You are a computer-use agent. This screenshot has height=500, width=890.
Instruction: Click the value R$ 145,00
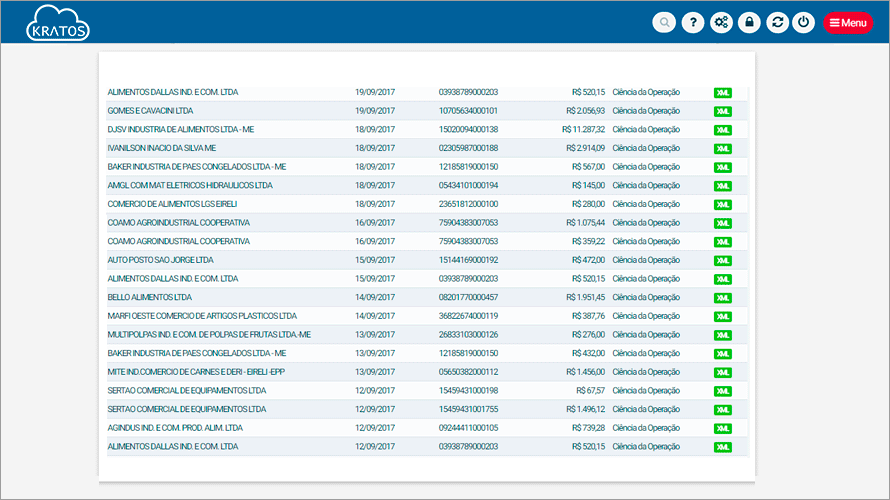[589, 185]
